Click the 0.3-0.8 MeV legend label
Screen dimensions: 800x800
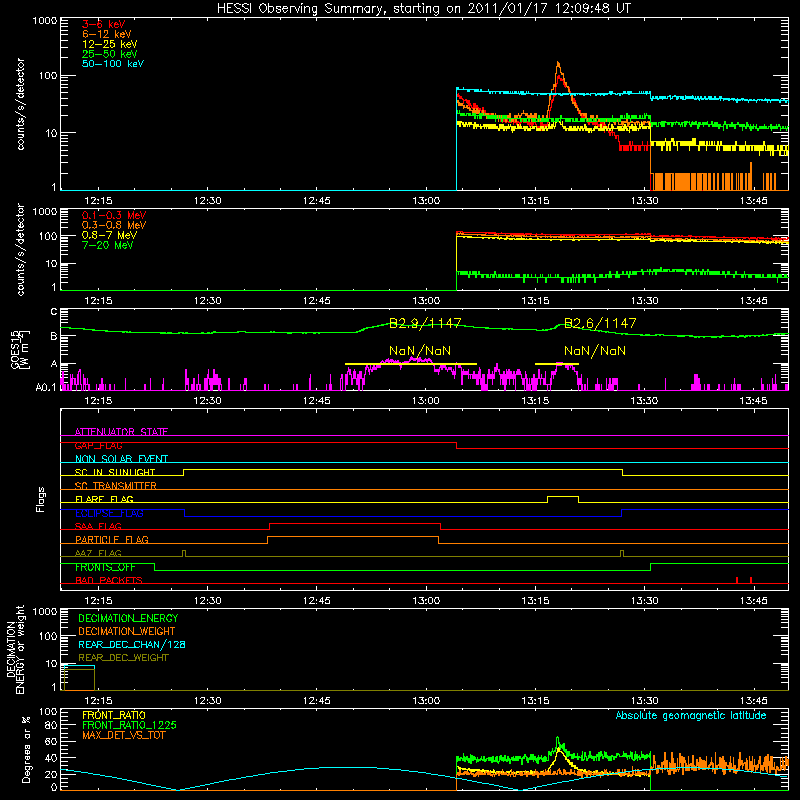(x=114, y=226)
